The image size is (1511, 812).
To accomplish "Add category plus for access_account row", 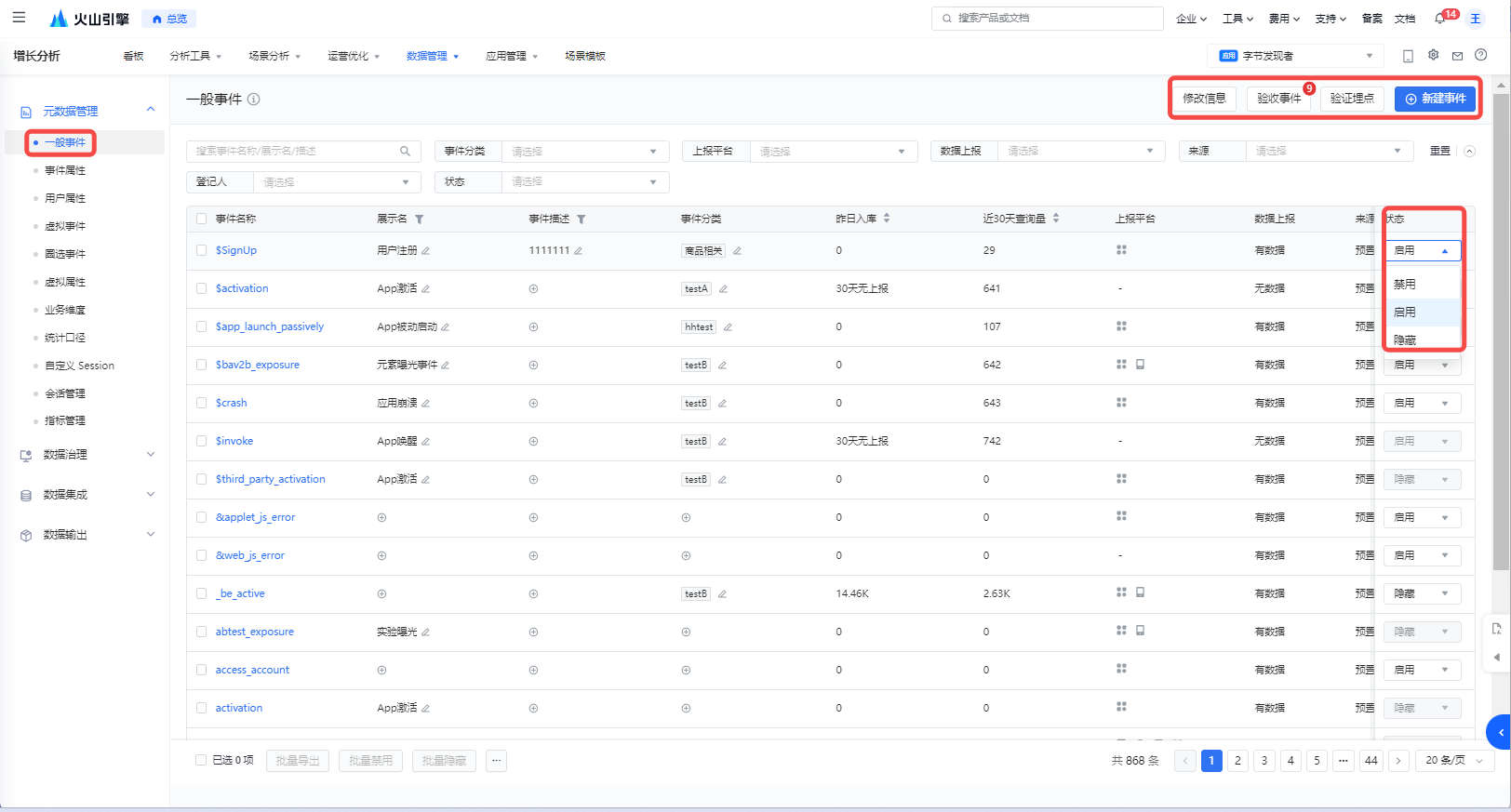I will [686, 671].
